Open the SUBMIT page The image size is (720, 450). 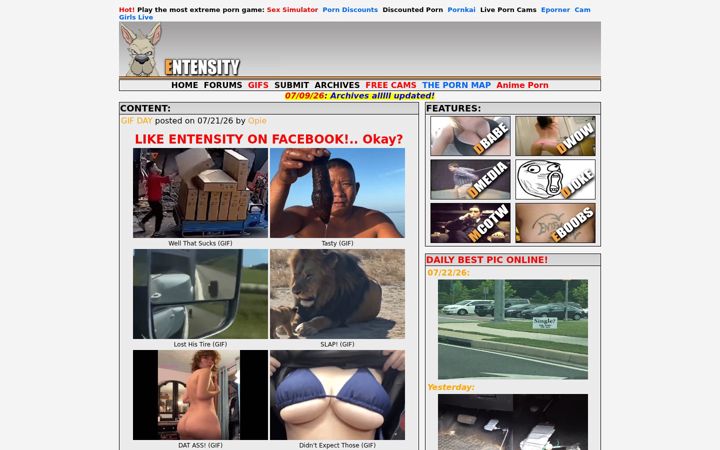pyautogui.click(x=292, y=85)
